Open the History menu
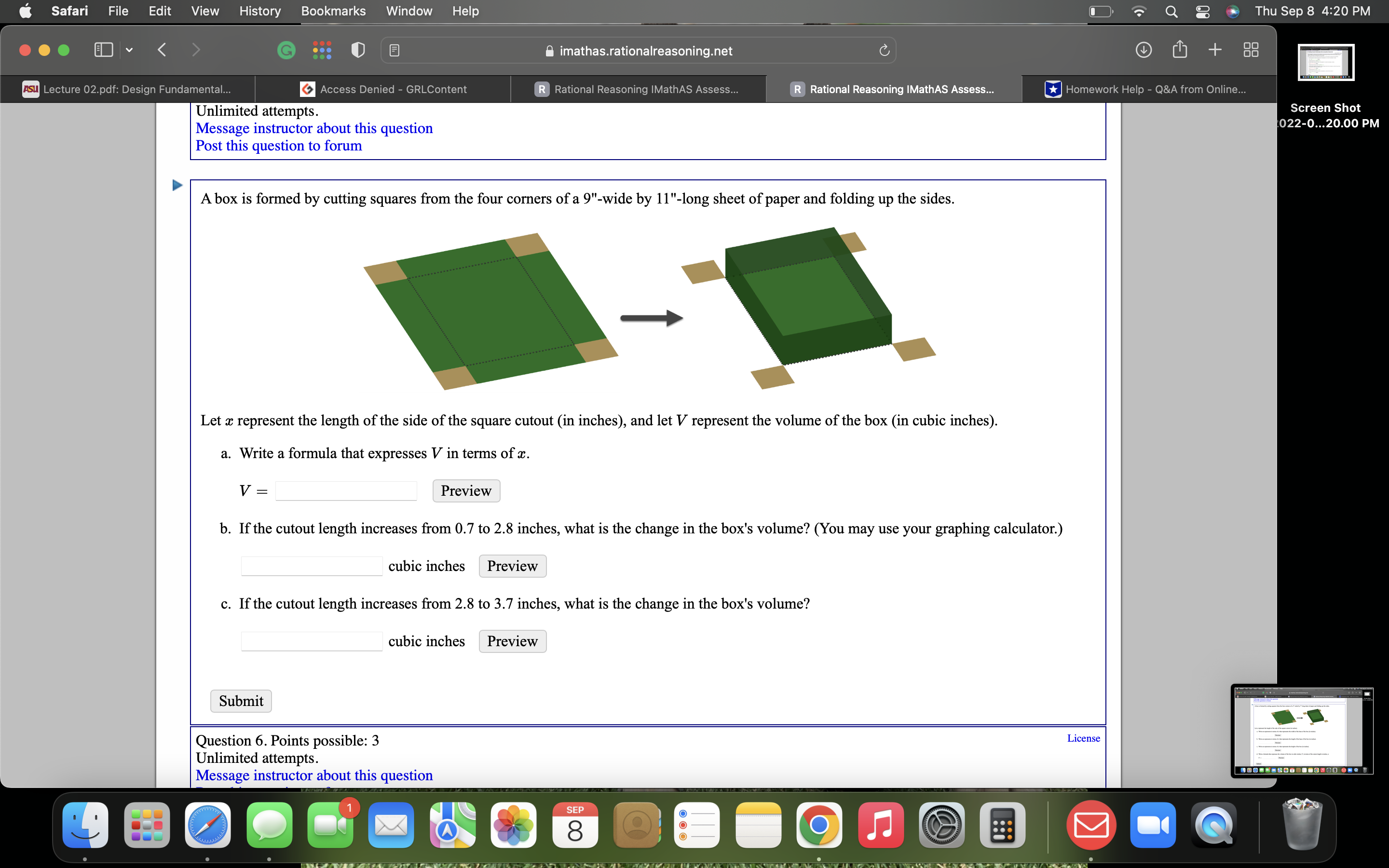Viewport: 1389px width, 868px height. [259, 11]
